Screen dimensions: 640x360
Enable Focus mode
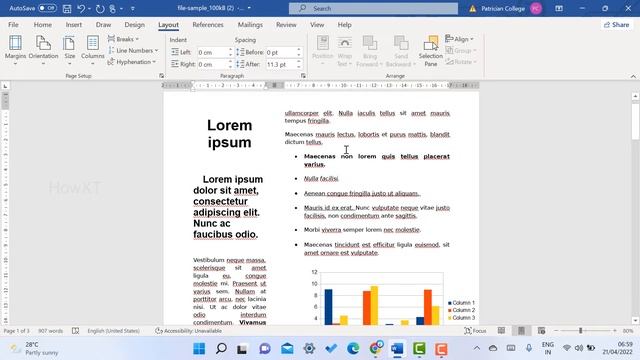[x=475, y=331]
